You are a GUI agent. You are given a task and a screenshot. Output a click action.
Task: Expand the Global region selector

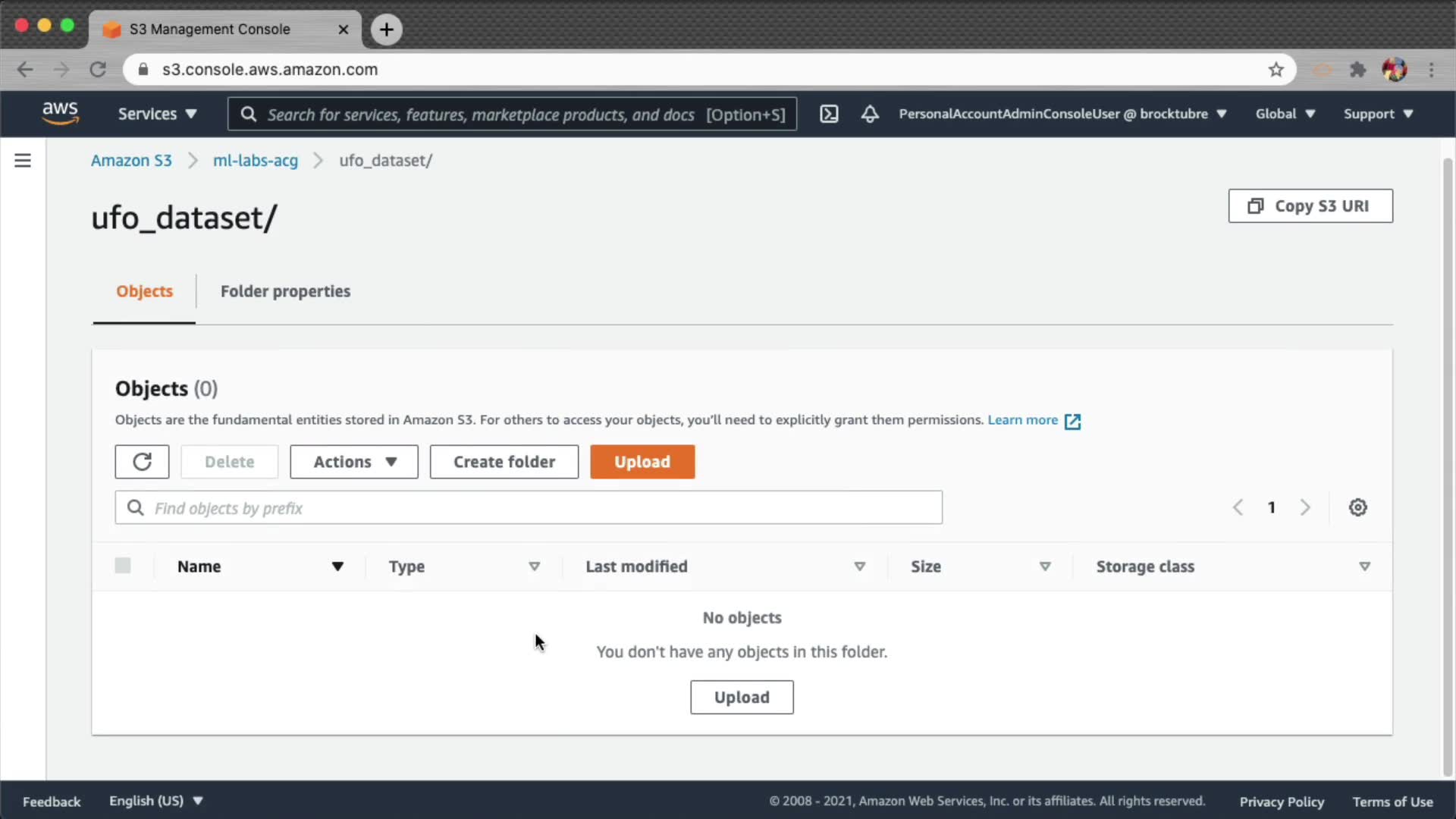pyautogui.click(x=1285, y=114)
